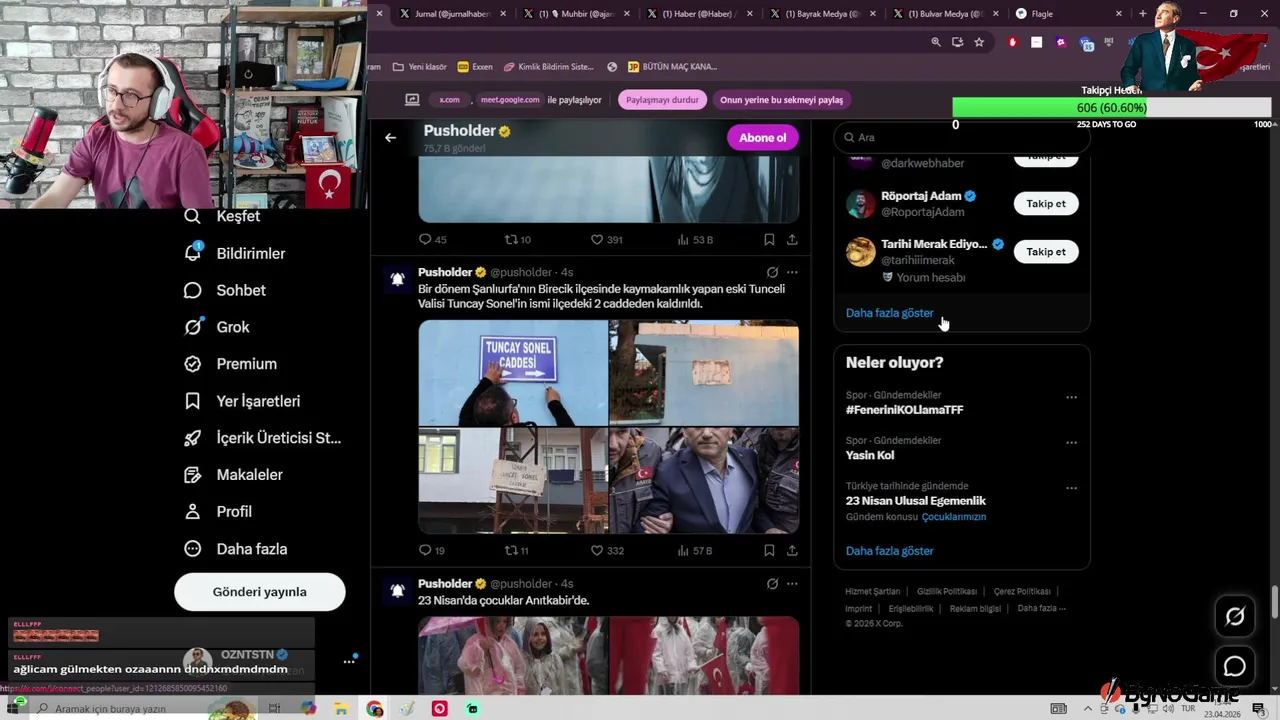Click Daha fazla göster under Neler oluyor

point(889,551)
